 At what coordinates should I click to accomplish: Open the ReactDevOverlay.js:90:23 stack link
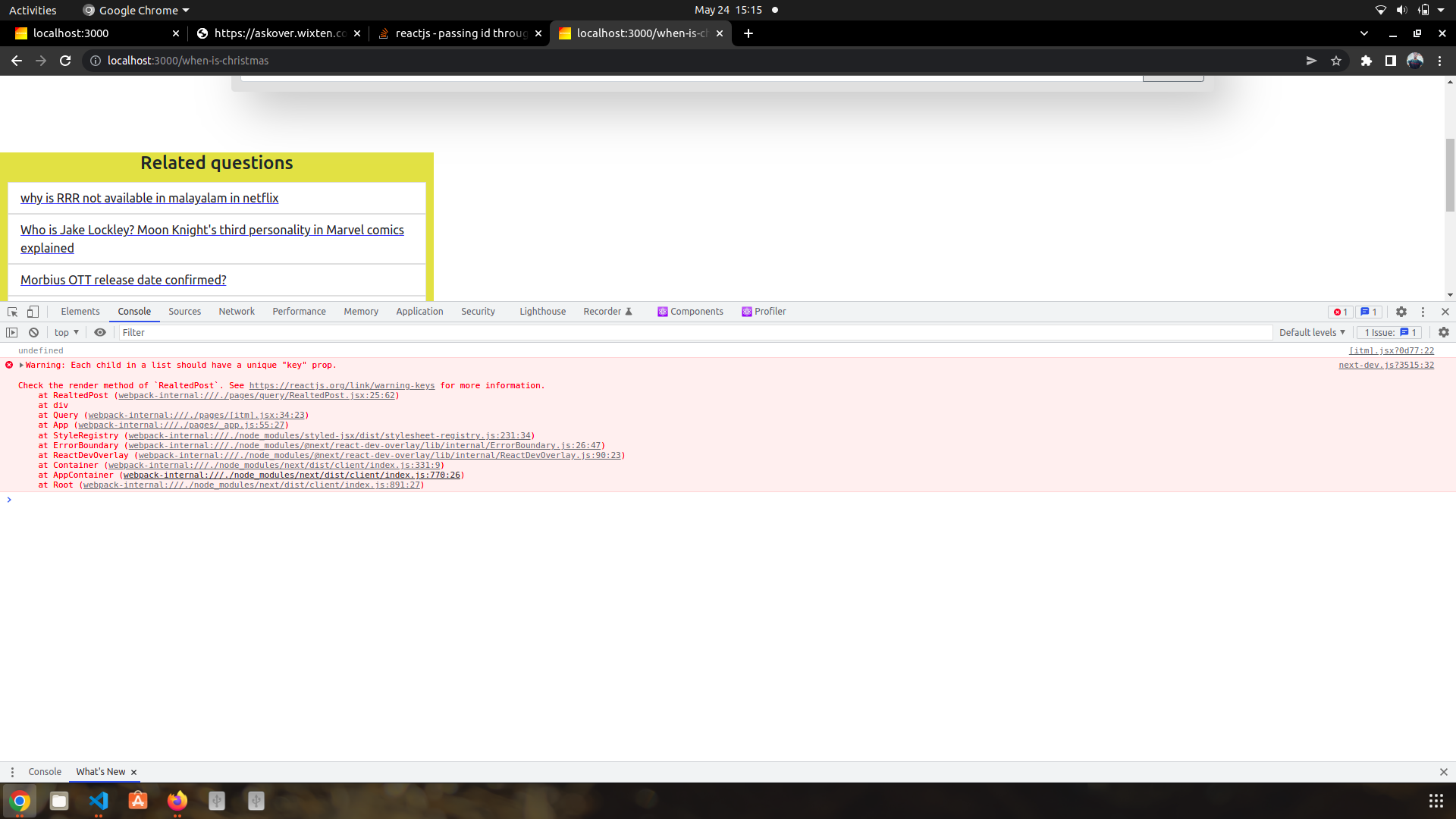pyautogui.click(x=380, y=456)
